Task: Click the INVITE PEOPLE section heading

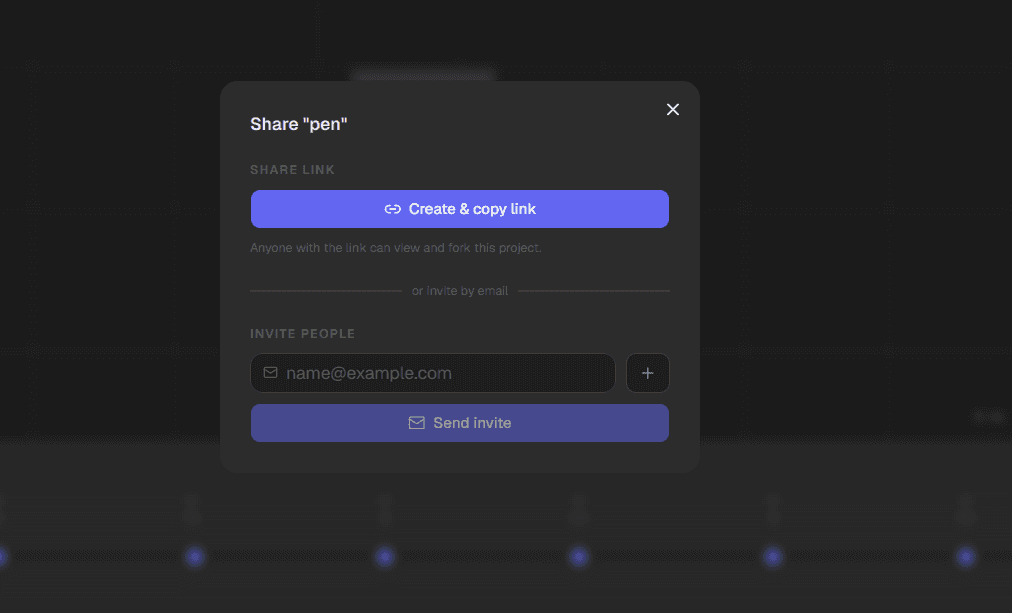Action: 303,333
